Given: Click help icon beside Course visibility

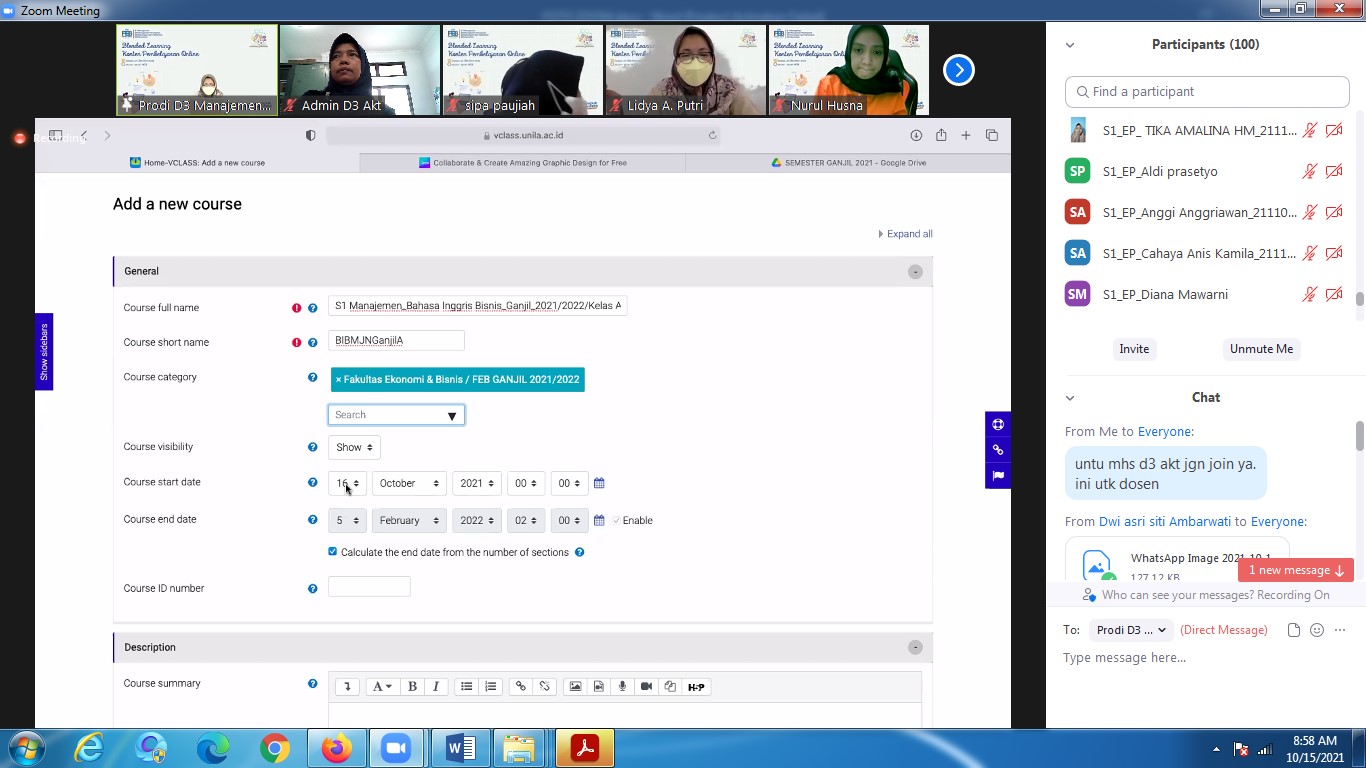Looking at the screenshot, I should click(313, 448).
